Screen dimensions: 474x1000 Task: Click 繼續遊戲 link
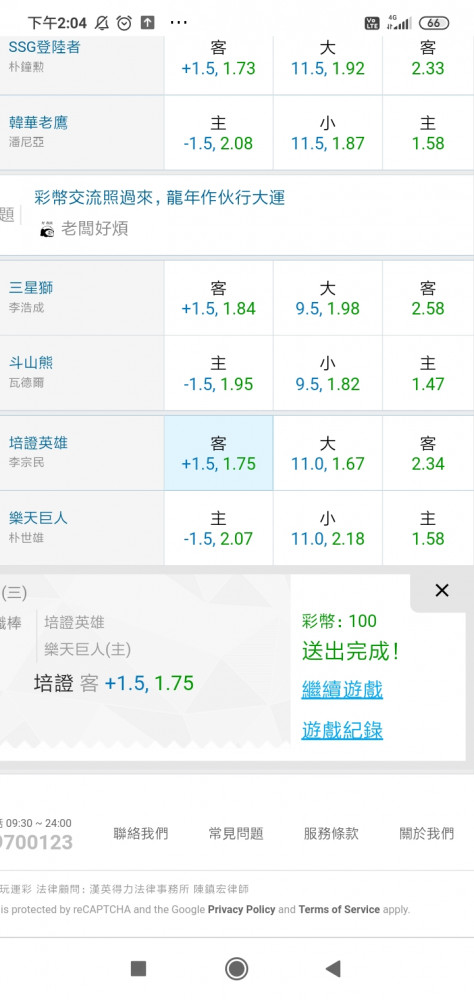tap(342, 689)
